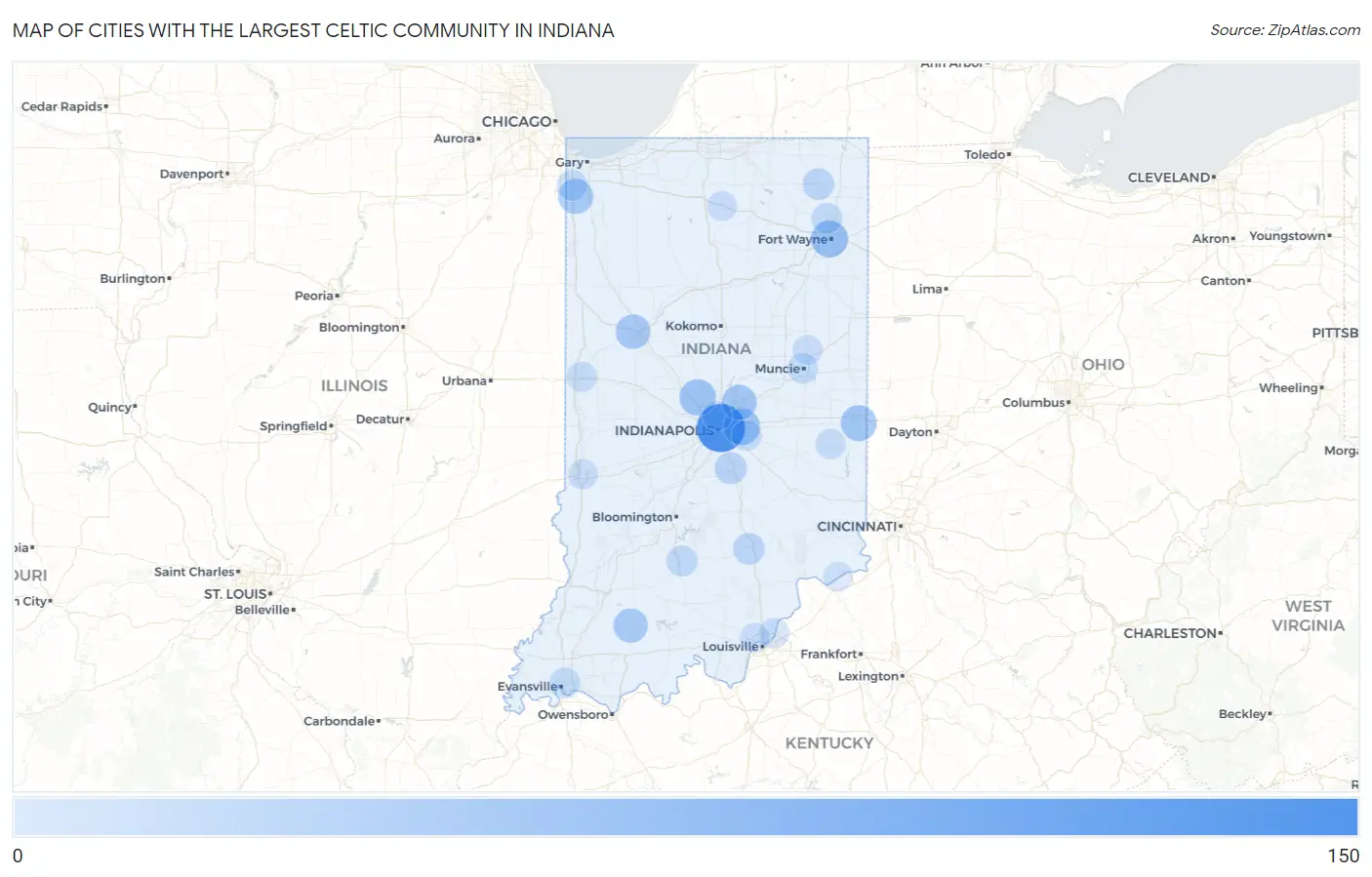
Task: Click the CHICAGO city label
Action: [x=517, y=121]
